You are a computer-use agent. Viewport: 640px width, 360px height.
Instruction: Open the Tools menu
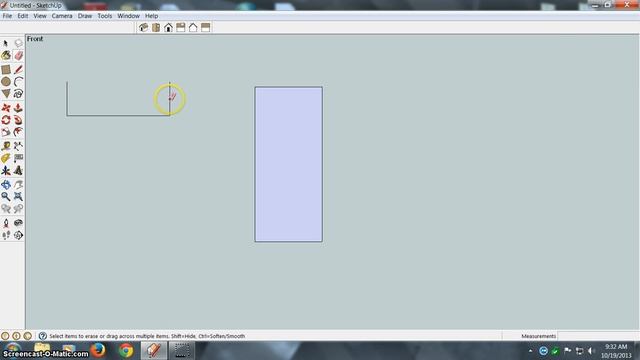click(x=104, y=16)
